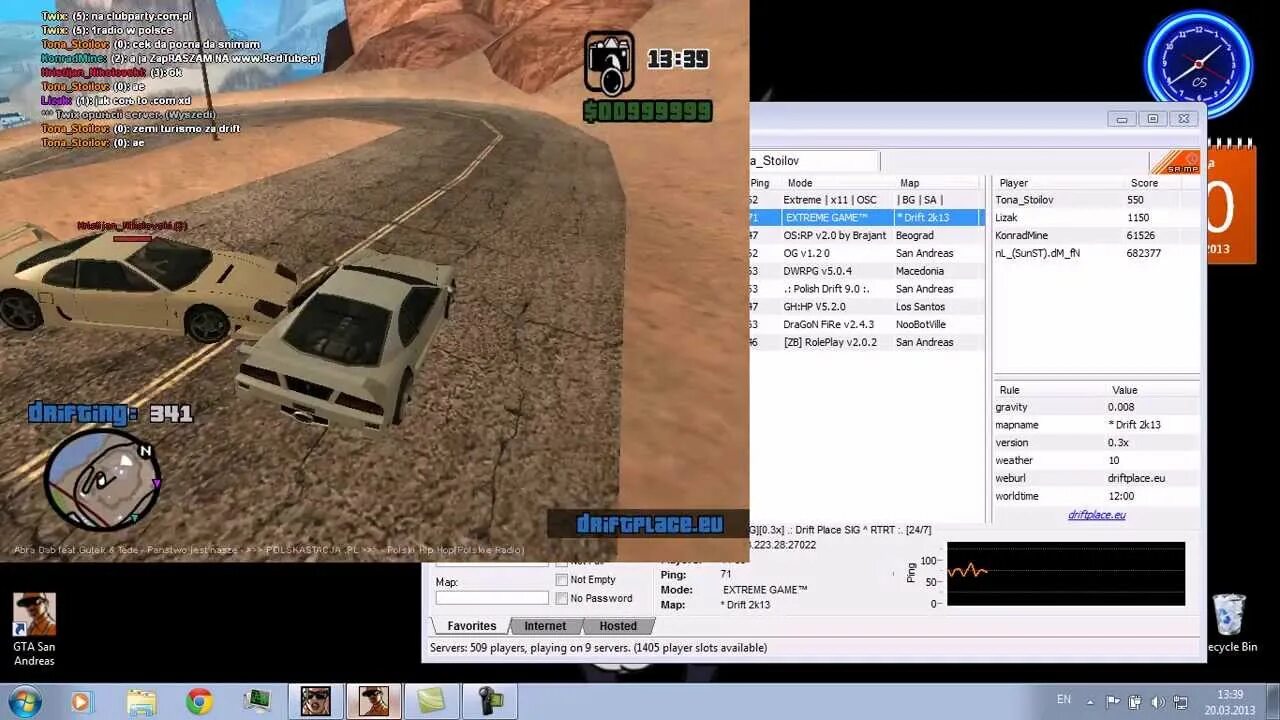This screenshot has height=720, width=1280.
Task: Switch to the Internet tab
Action: 545,626
